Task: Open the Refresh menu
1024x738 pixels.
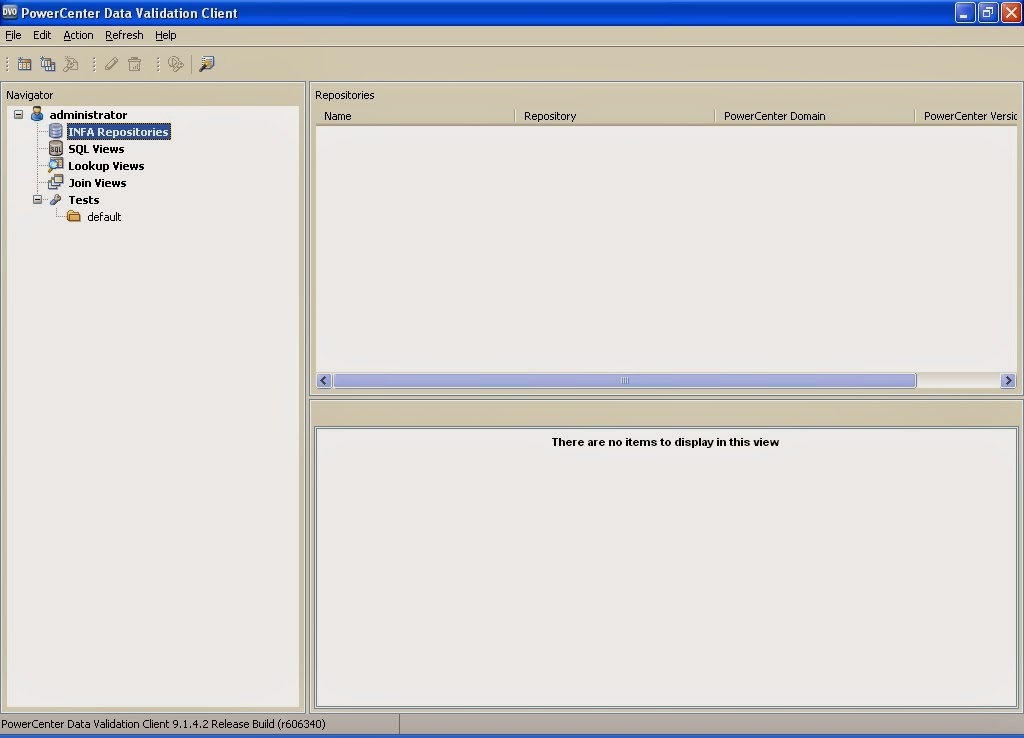Action: click(123, 35)
